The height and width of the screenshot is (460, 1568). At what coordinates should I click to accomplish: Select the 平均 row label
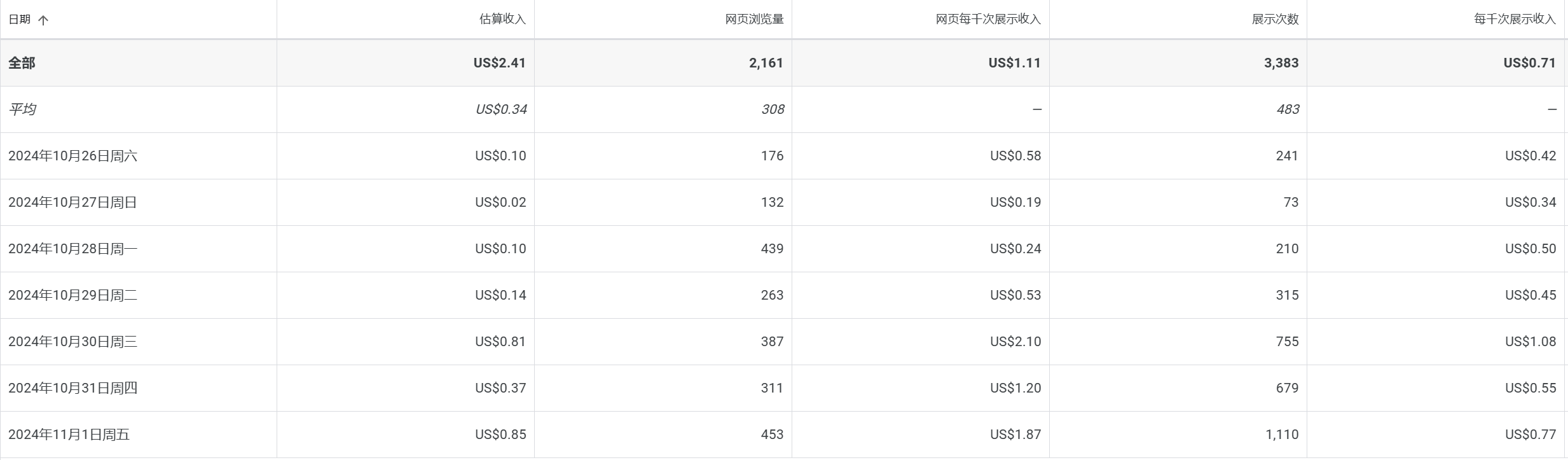pyautogui.click(x=22, y=109)
